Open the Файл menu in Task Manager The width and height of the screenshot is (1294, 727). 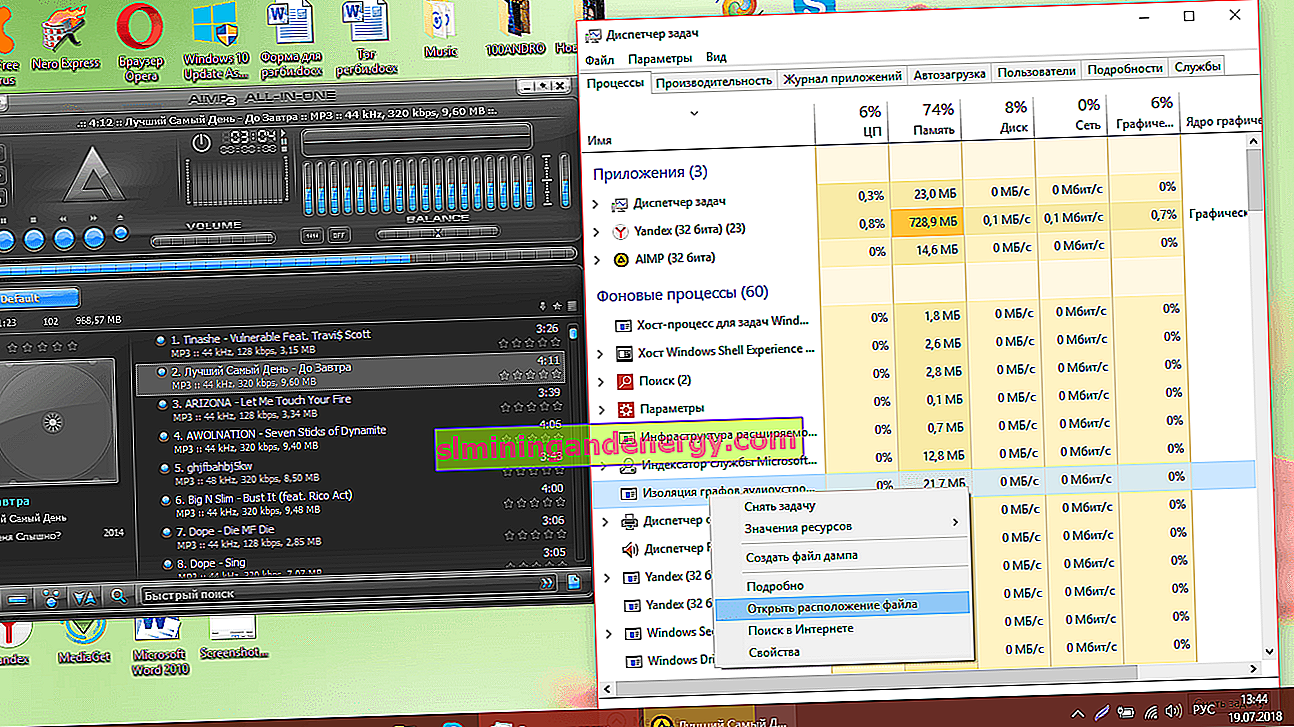click(600, 59)
